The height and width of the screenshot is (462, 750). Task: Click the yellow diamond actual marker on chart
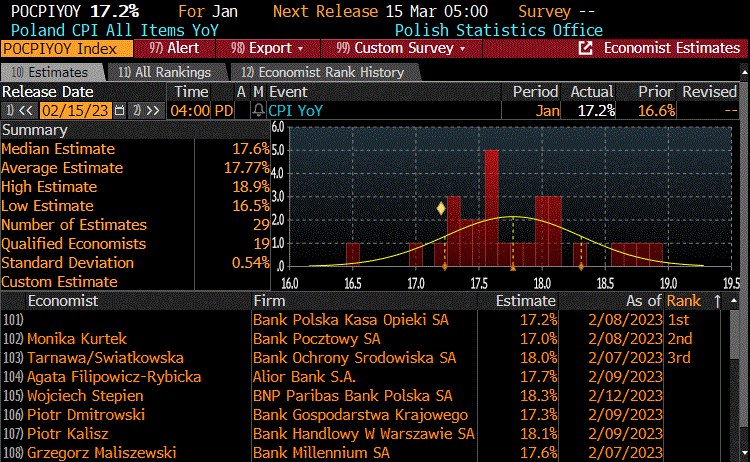coord(441,208)
